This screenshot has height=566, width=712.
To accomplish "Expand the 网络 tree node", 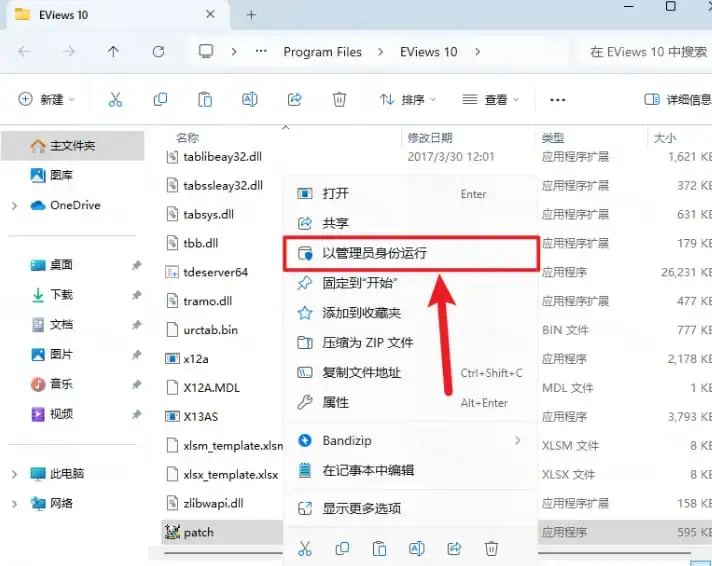I will [15, 504].
